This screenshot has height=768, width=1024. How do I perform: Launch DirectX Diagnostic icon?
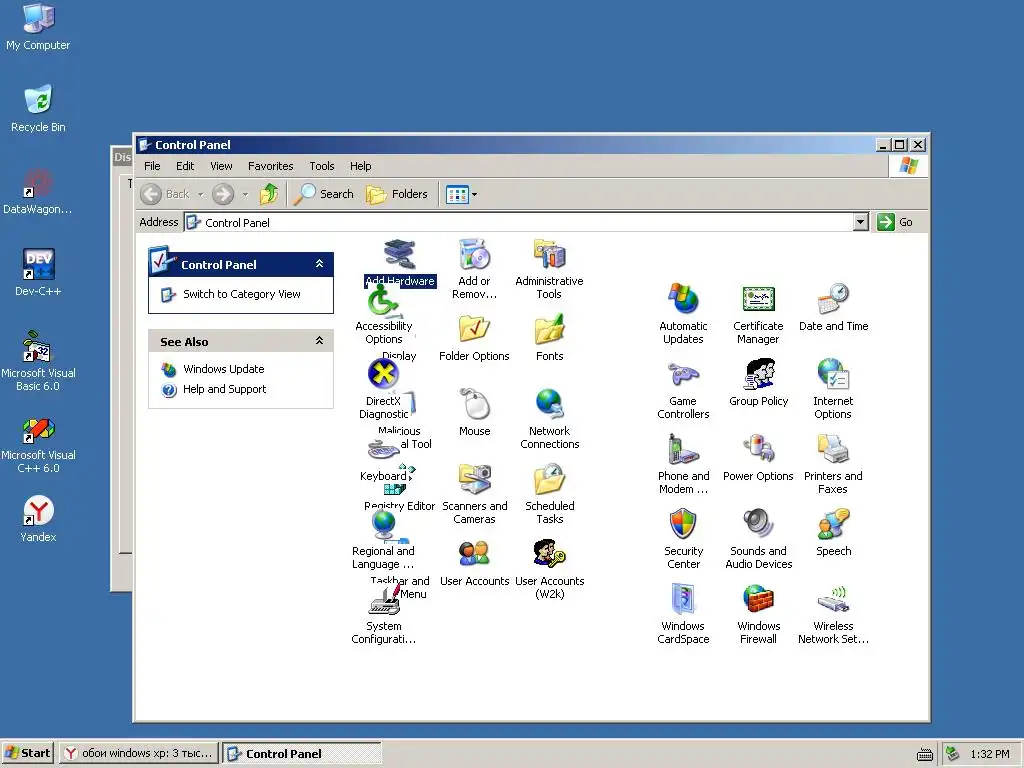[x=383, y=375]
